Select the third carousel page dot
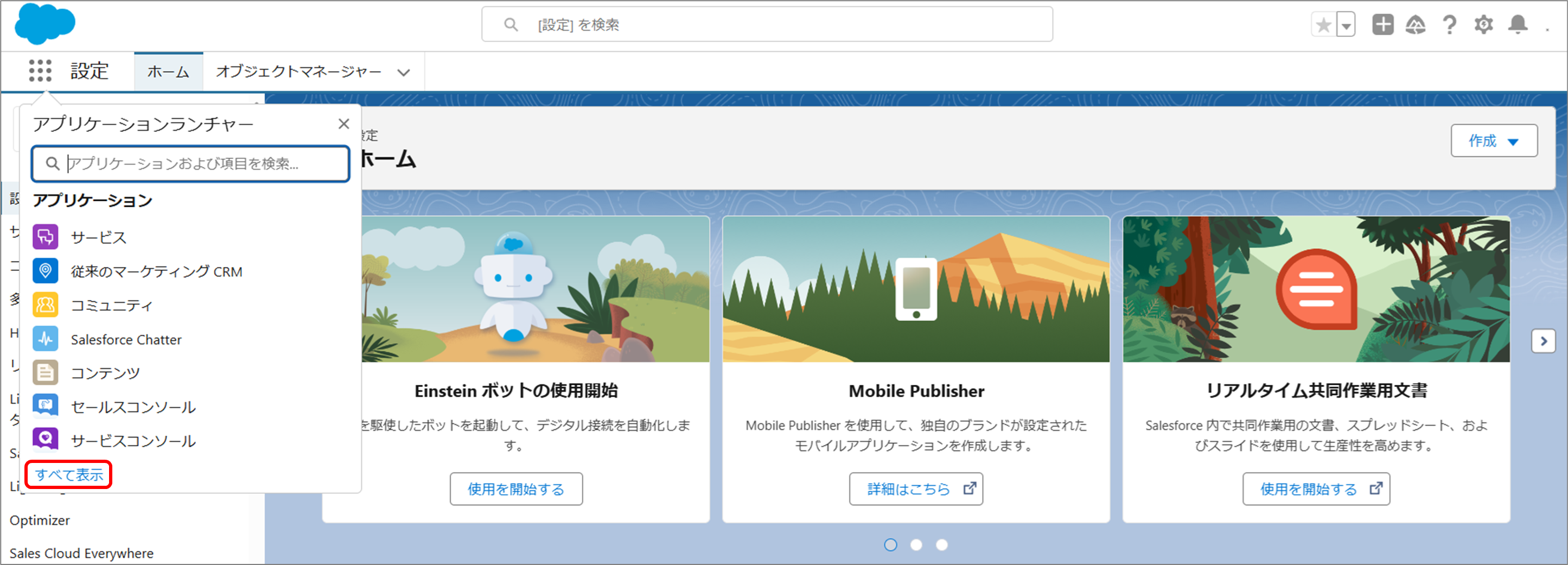The image size is (1568, 565). point(942,545)
